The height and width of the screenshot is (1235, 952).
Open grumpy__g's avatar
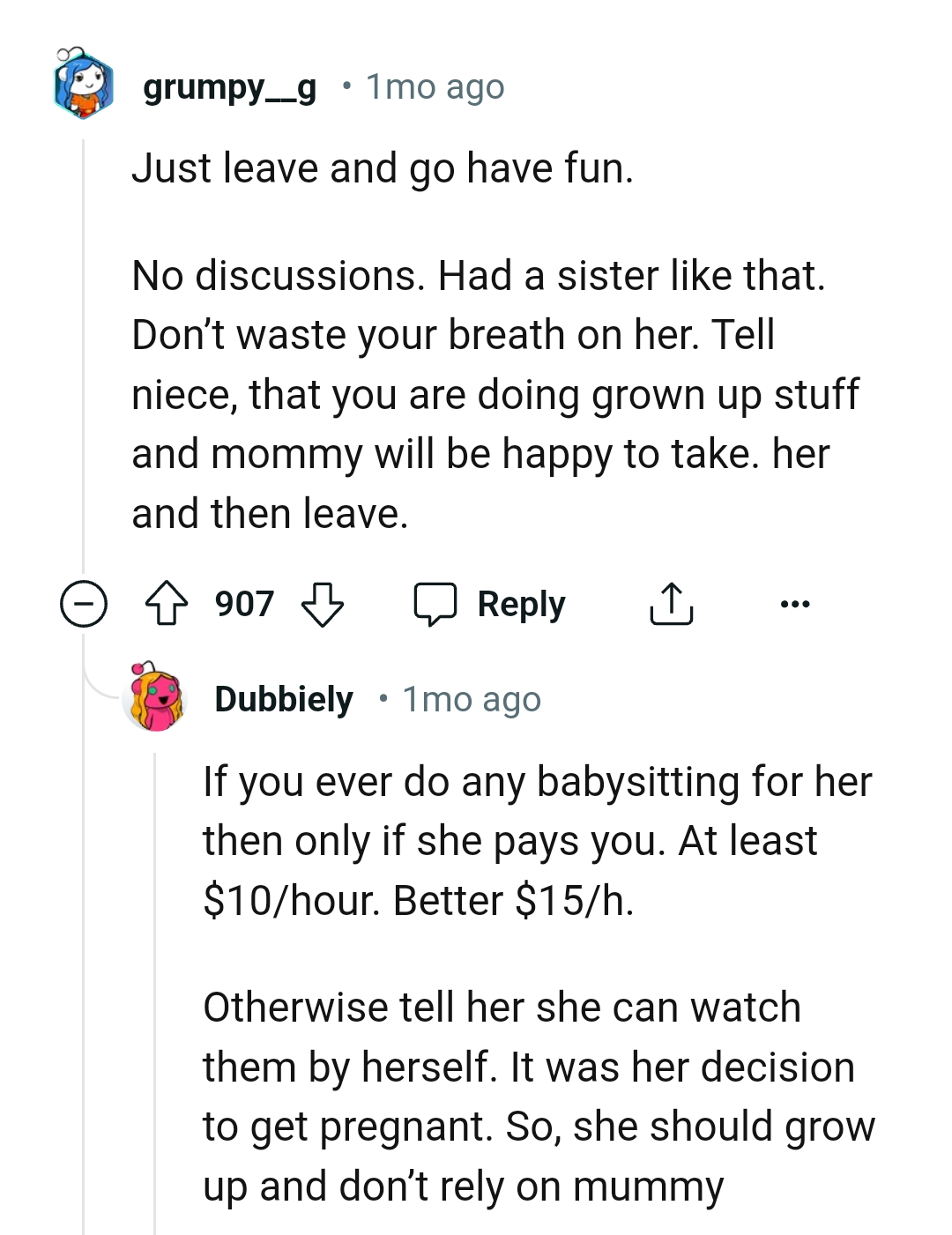[x=84, y=86]
